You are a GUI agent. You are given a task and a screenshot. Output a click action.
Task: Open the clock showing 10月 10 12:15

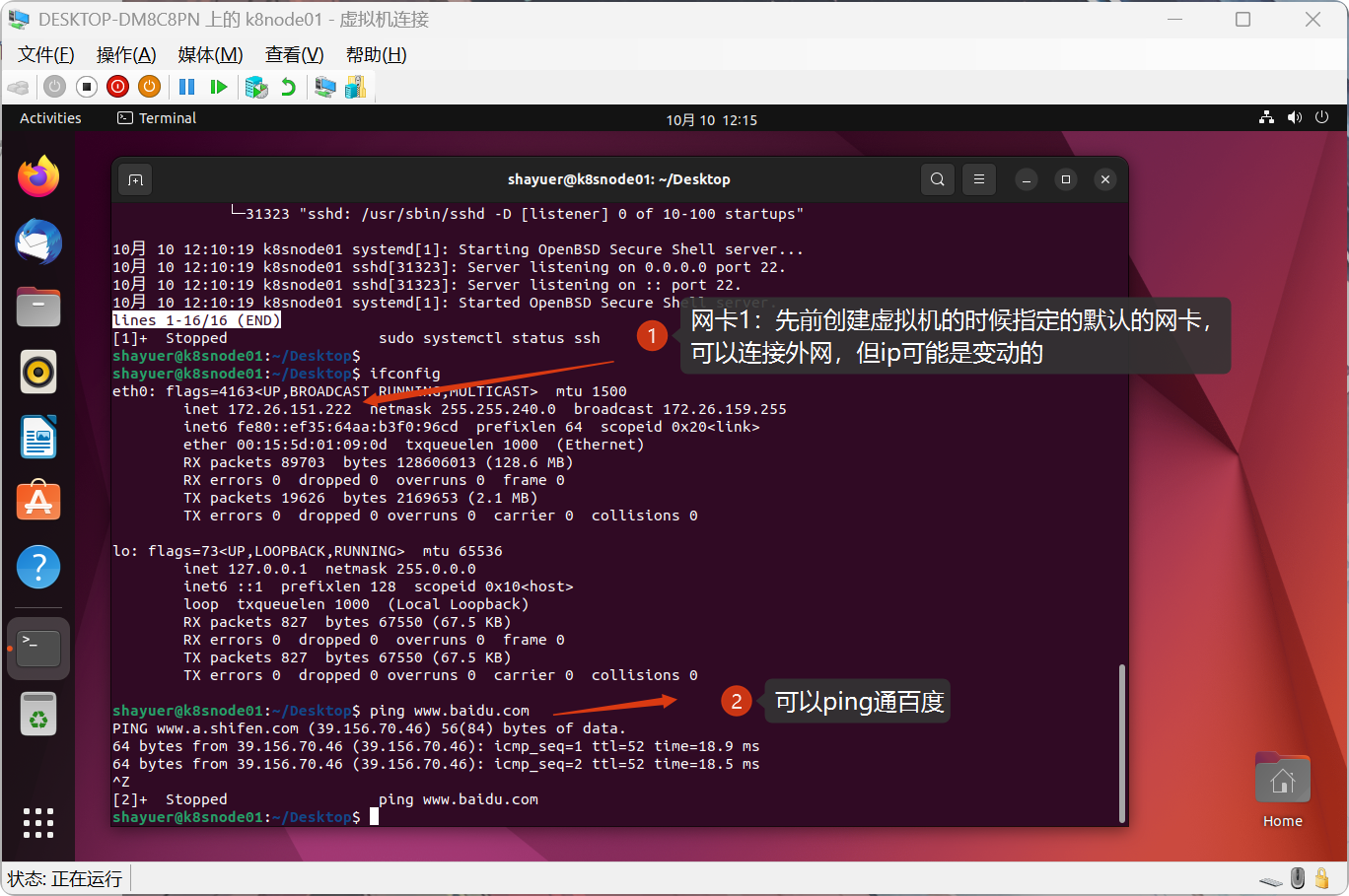(x=711, y=119)
